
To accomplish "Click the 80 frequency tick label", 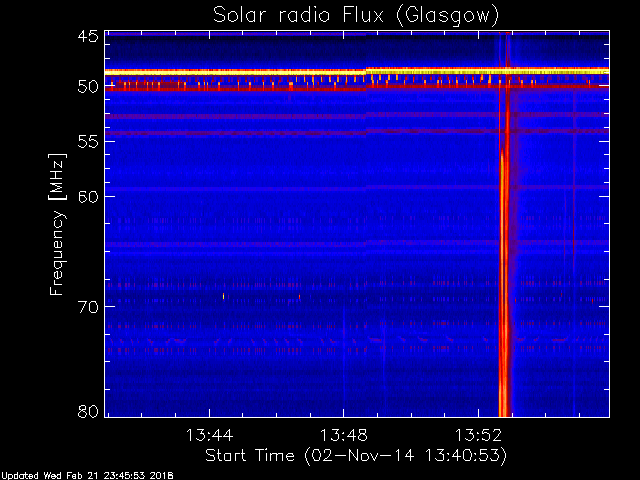I will pyautogui.click(x=88, y=411).
